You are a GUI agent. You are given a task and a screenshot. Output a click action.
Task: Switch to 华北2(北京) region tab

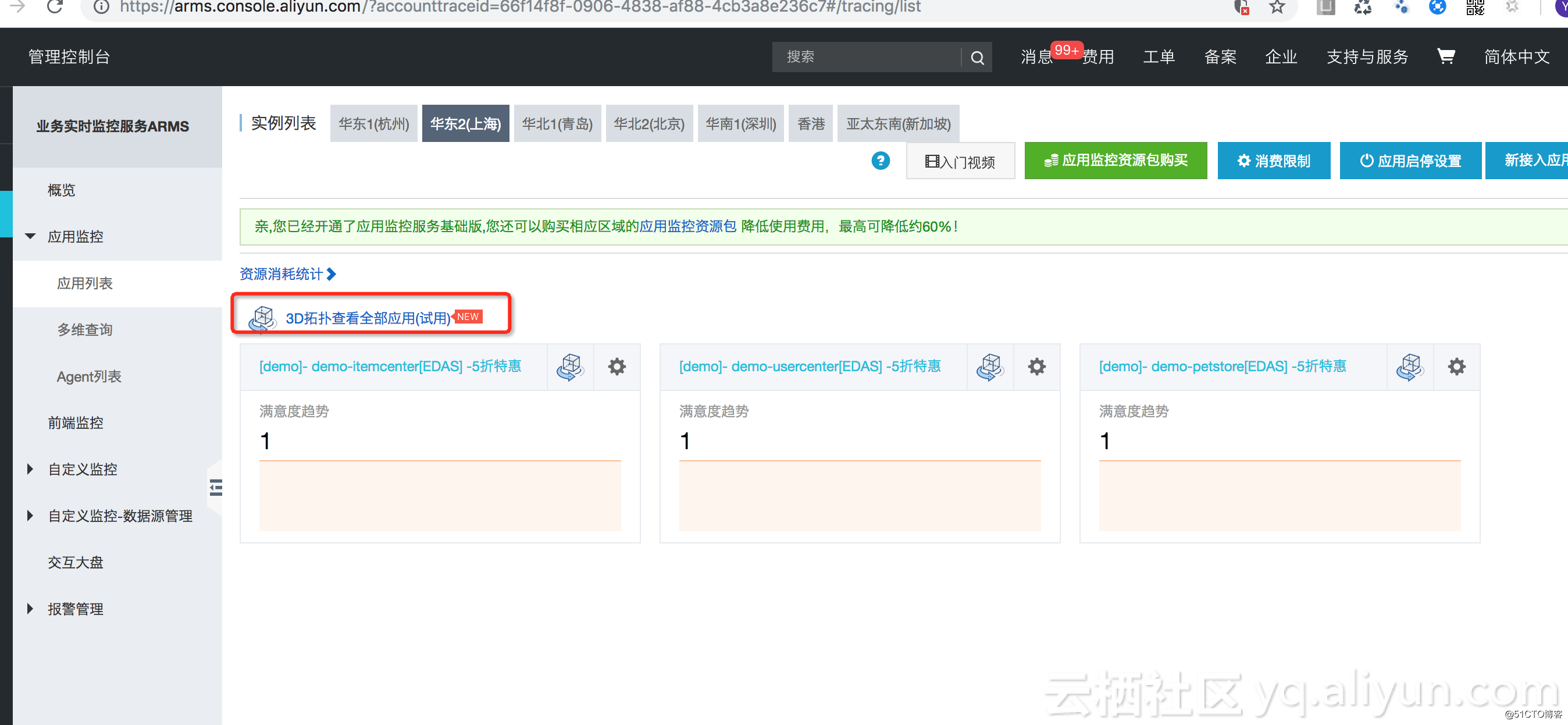pyautogui.click(x=650, y=123)
